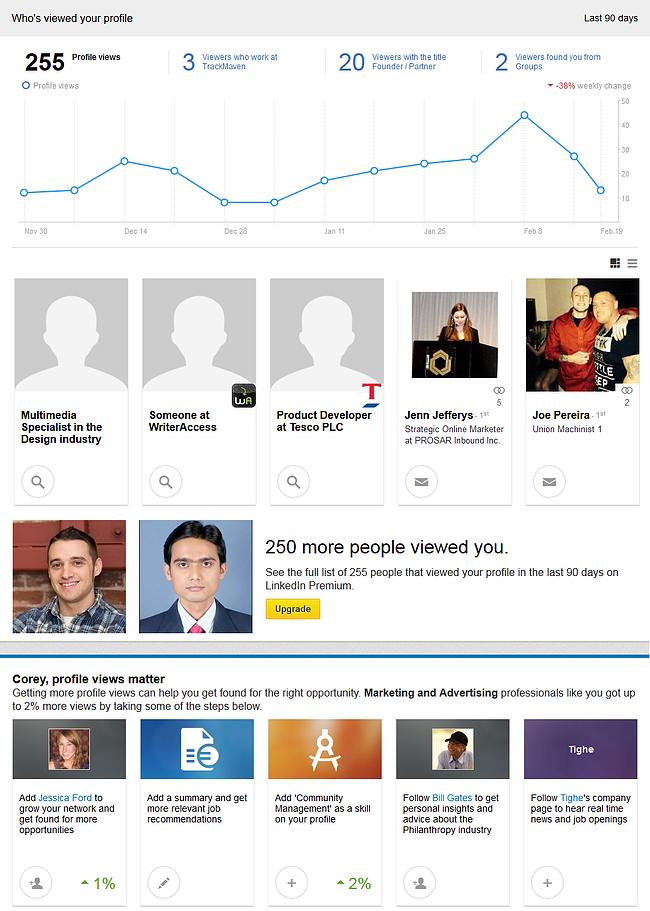650x911 pixels.
Task: Click 'Strategic Online Marketer at PROSAR Inbound Inc.' text
Action: (454, 435)
